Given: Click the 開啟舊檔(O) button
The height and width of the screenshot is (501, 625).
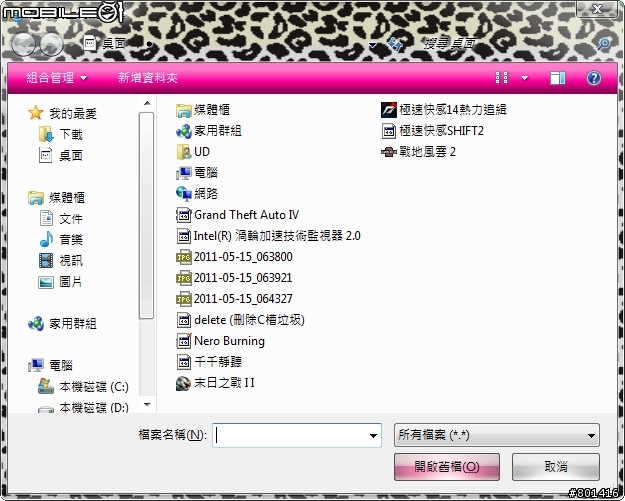Looking at the screenshot, I should point(447,466).
